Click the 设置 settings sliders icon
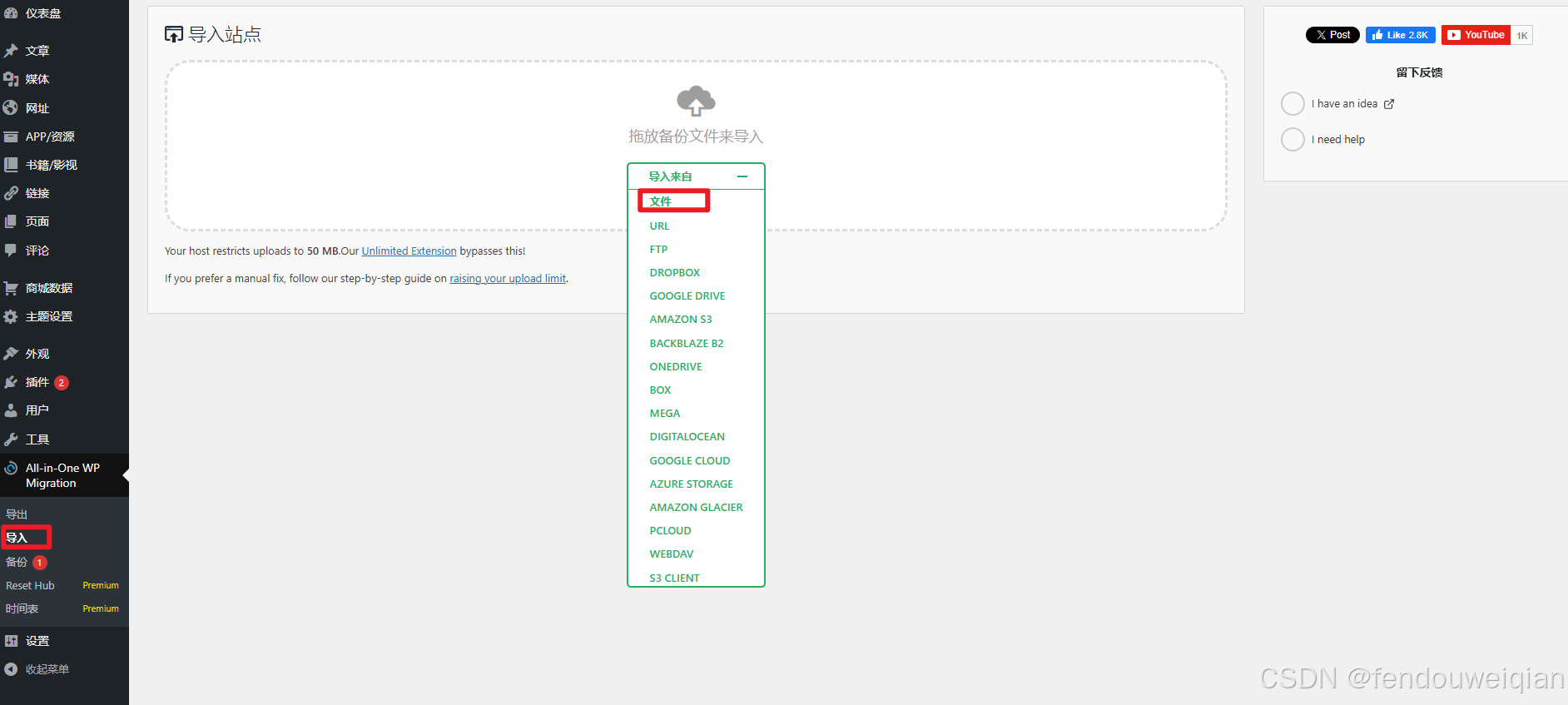The image size is (1568, 705). pos(11,641)
